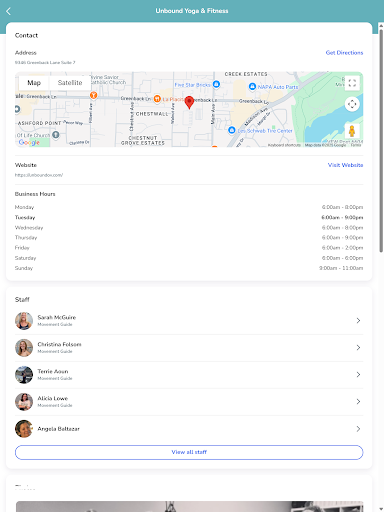Expand Sarah McGuire's staff profile chevron
This screenshot has width=384, height=512.
click(x=358, y=320)
